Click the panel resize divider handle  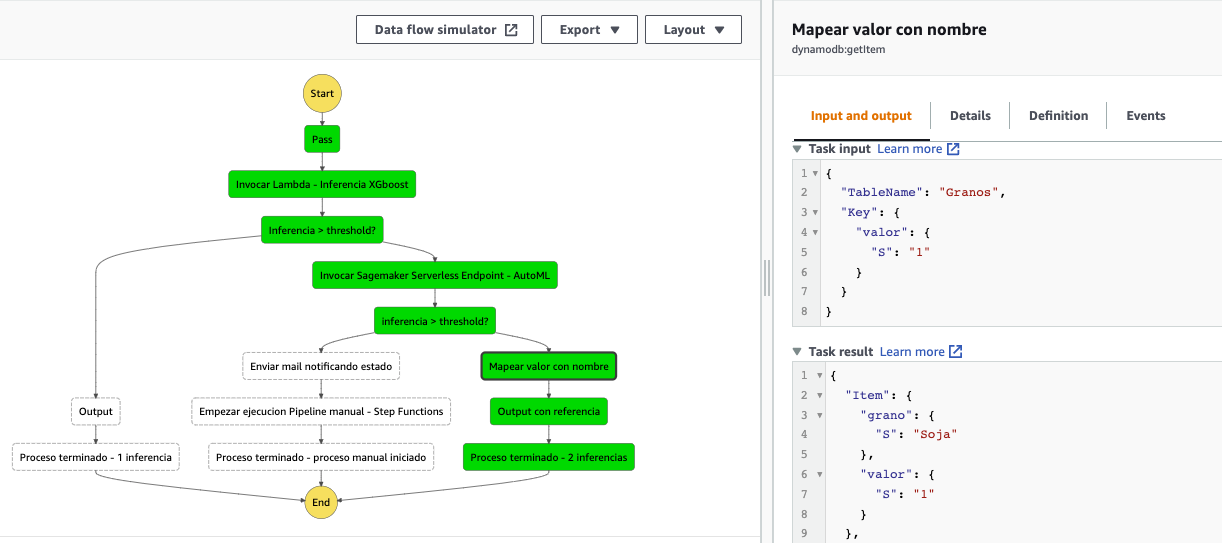(x=767, y=277)
